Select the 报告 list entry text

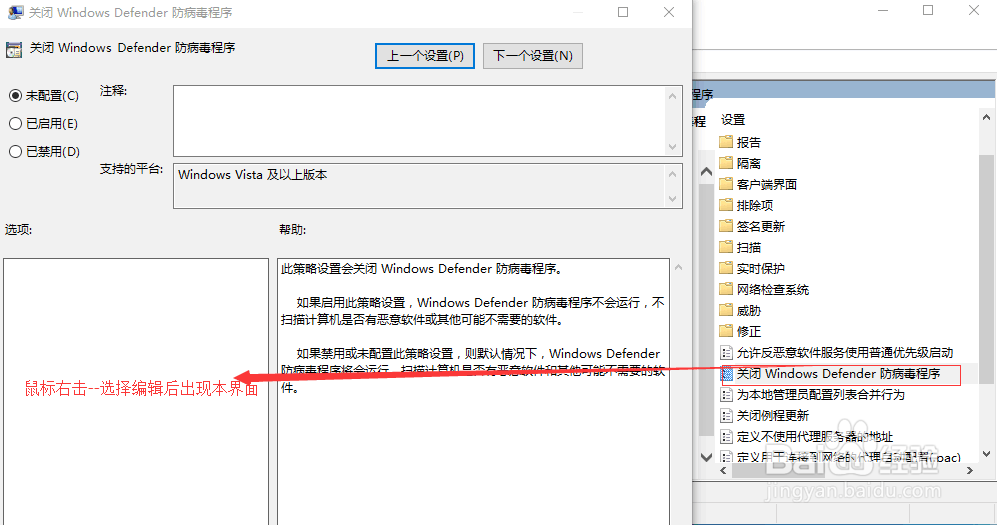748,142
